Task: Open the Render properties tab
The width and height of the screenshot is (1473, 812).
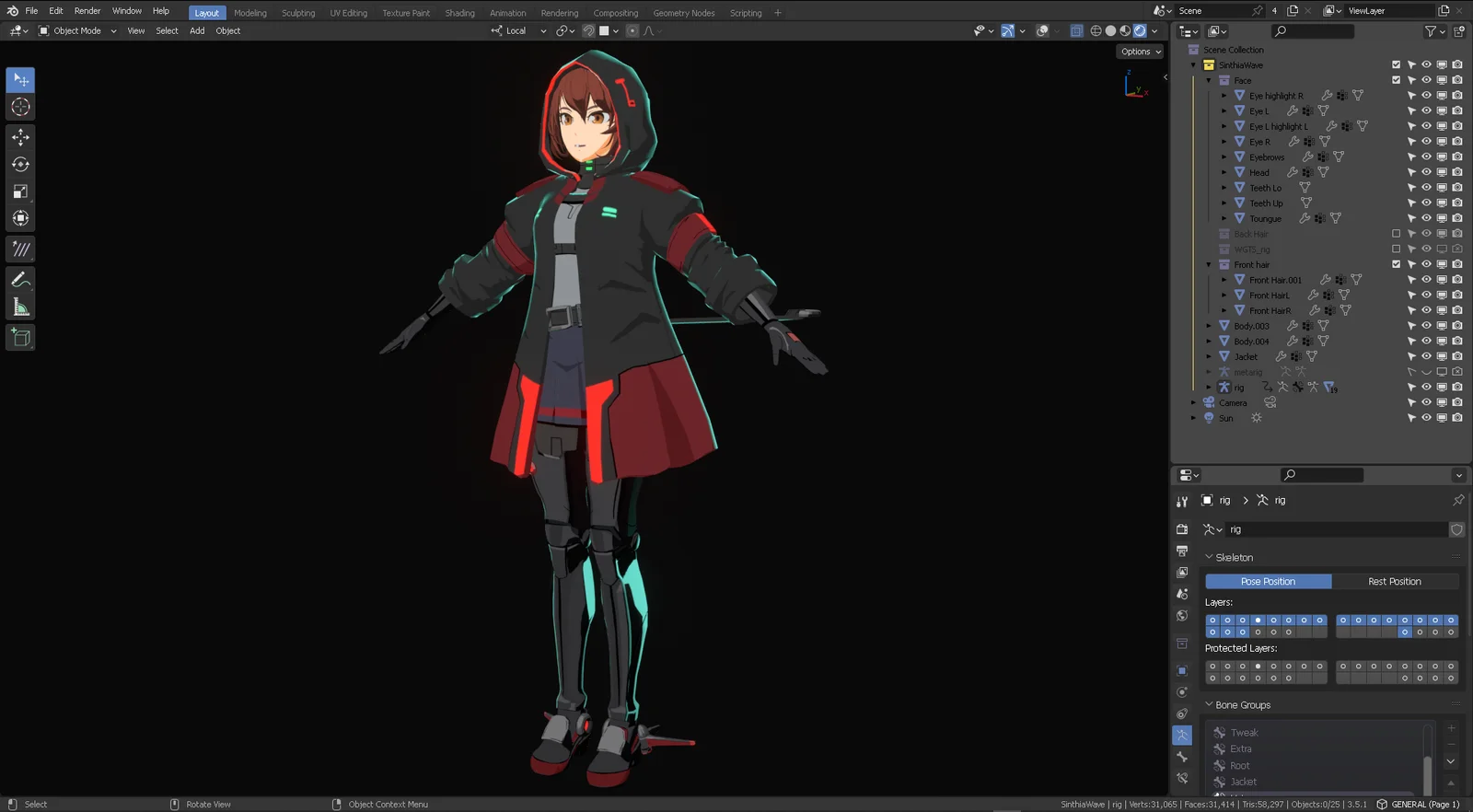Action: (x=1182, y=529)
